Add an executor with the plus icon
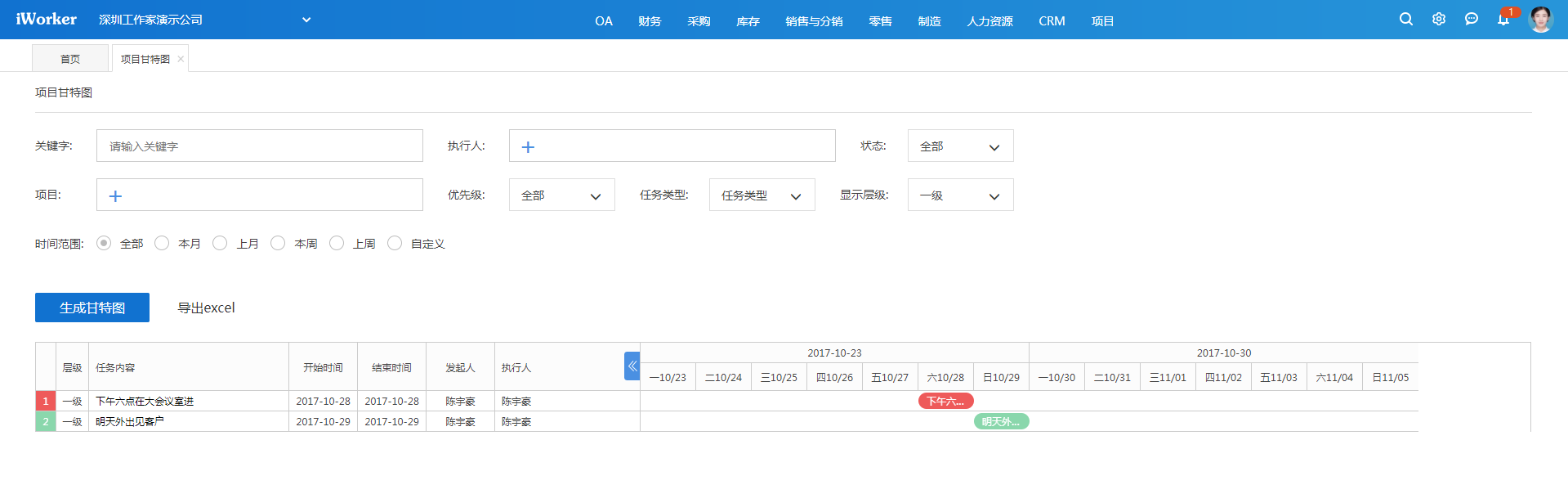 click(x=528, y=147)
